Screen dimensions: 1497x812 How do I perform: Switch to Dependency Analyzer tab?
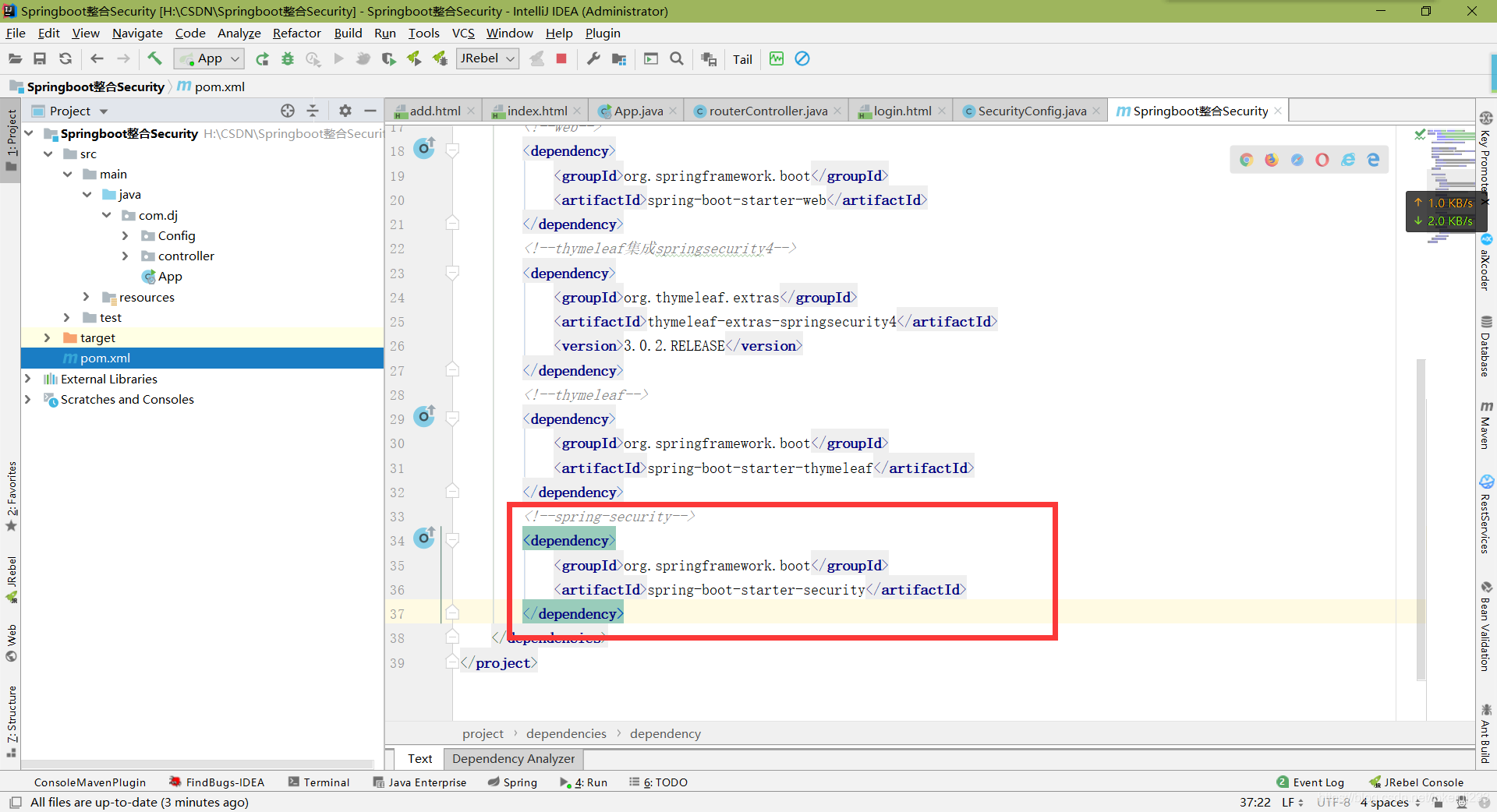[513, 758]
